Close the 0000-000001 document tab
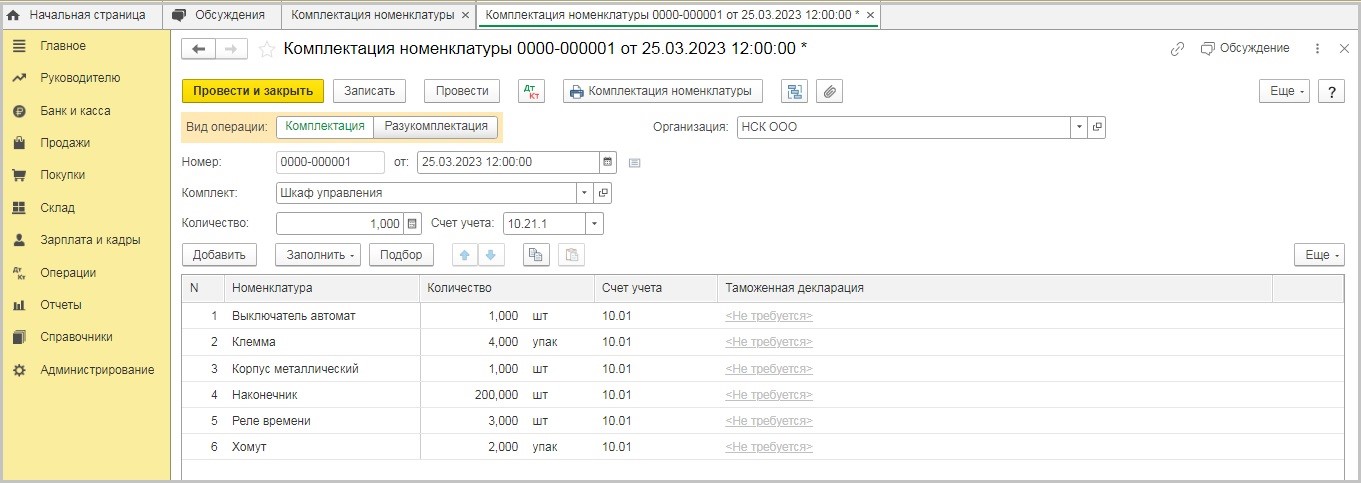This screenshot has height=483, width=1361. point(870,16)
